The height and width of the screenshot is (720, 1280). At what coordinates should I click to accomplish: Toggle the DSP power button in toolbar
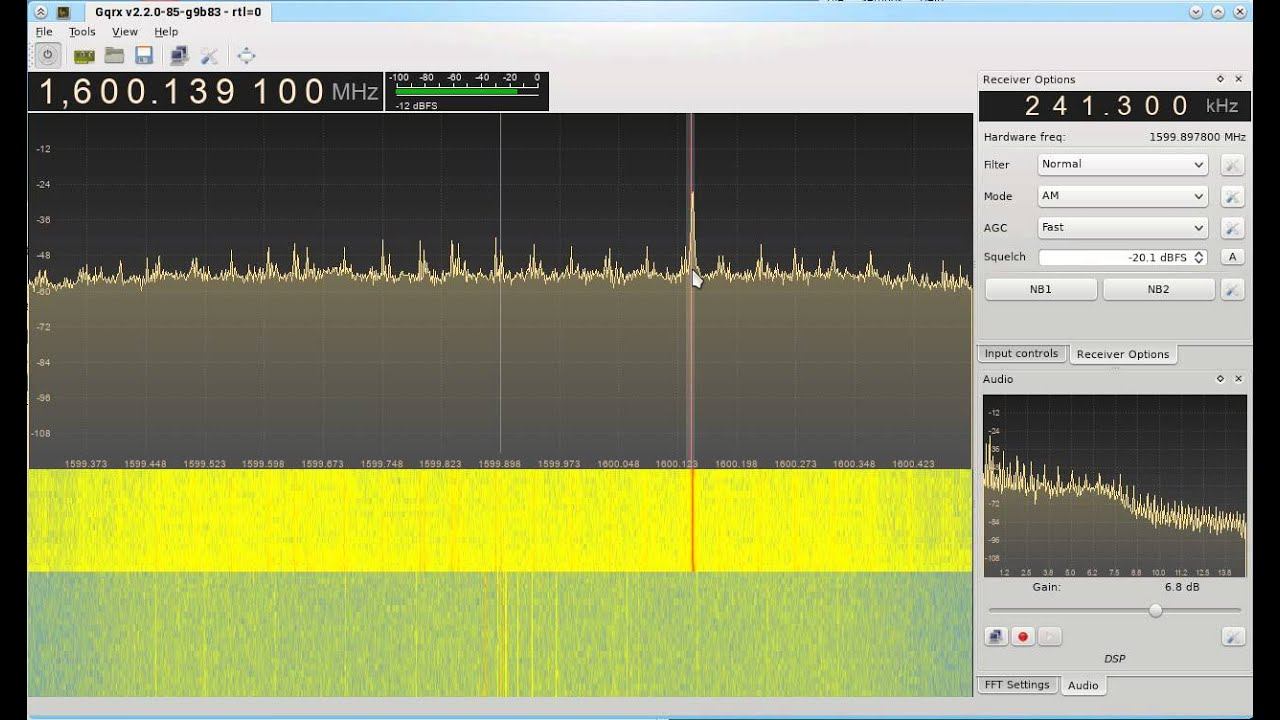[47, 55]
